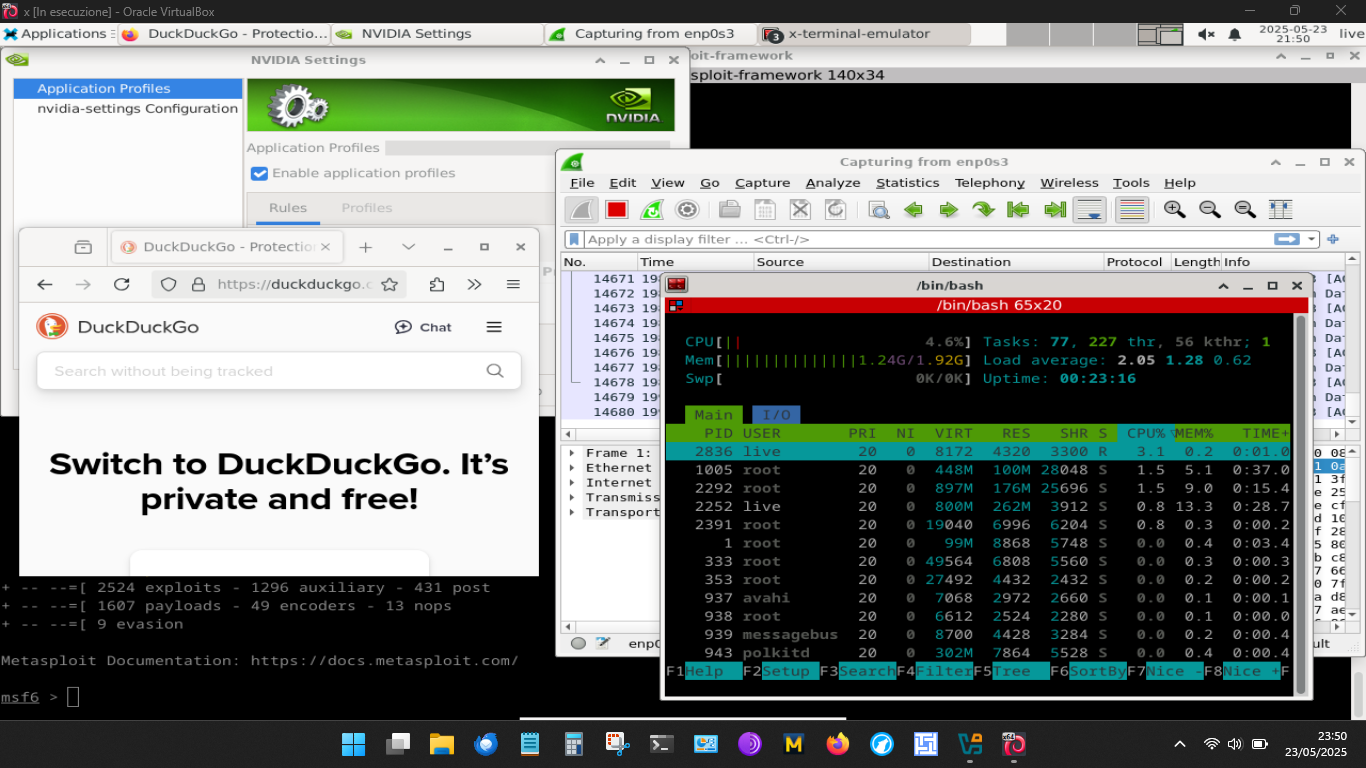Go back in the DuckDuckGo browser

coord(45,284)
